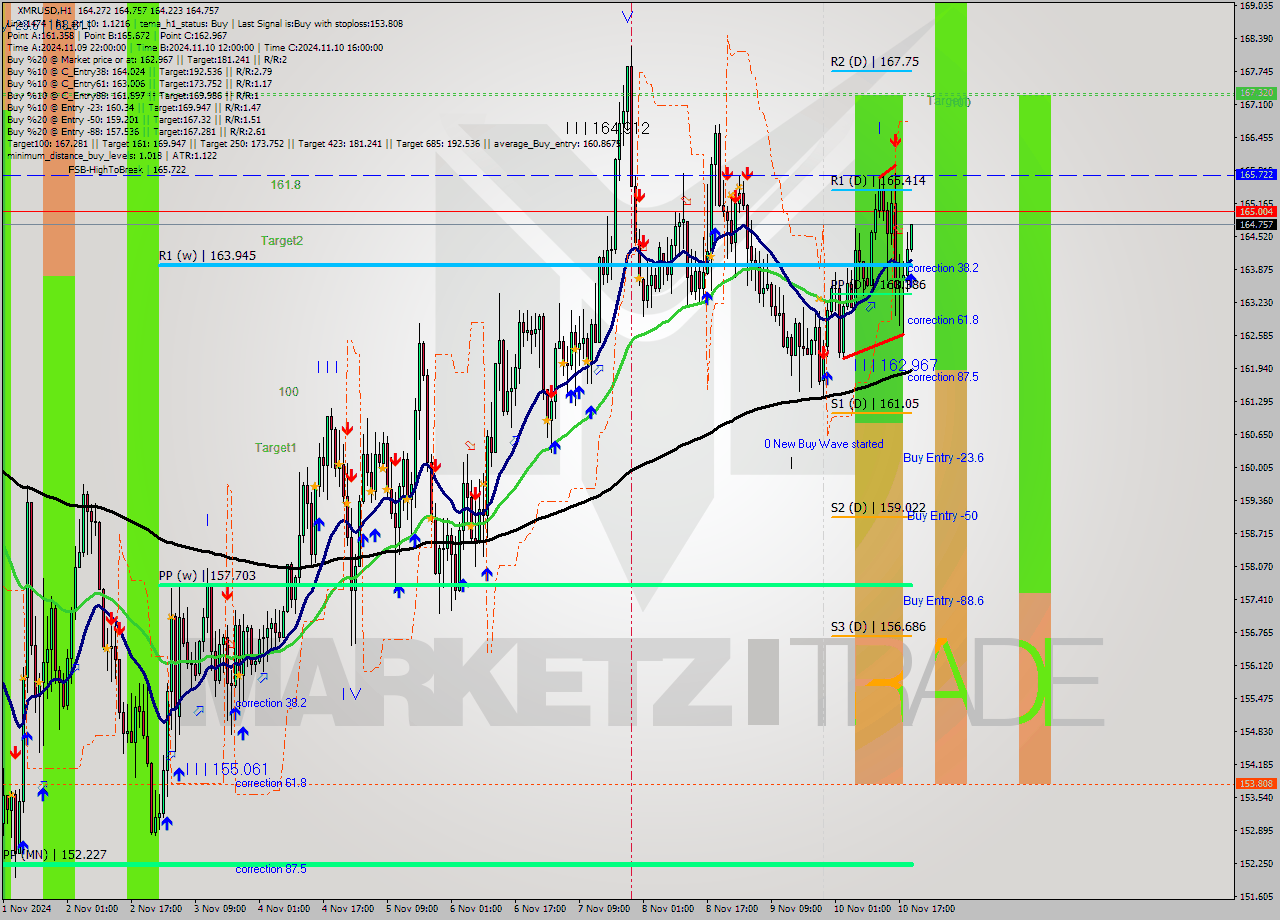
Task: Click the Buy Entry -50 label
Action: point(942,516)
